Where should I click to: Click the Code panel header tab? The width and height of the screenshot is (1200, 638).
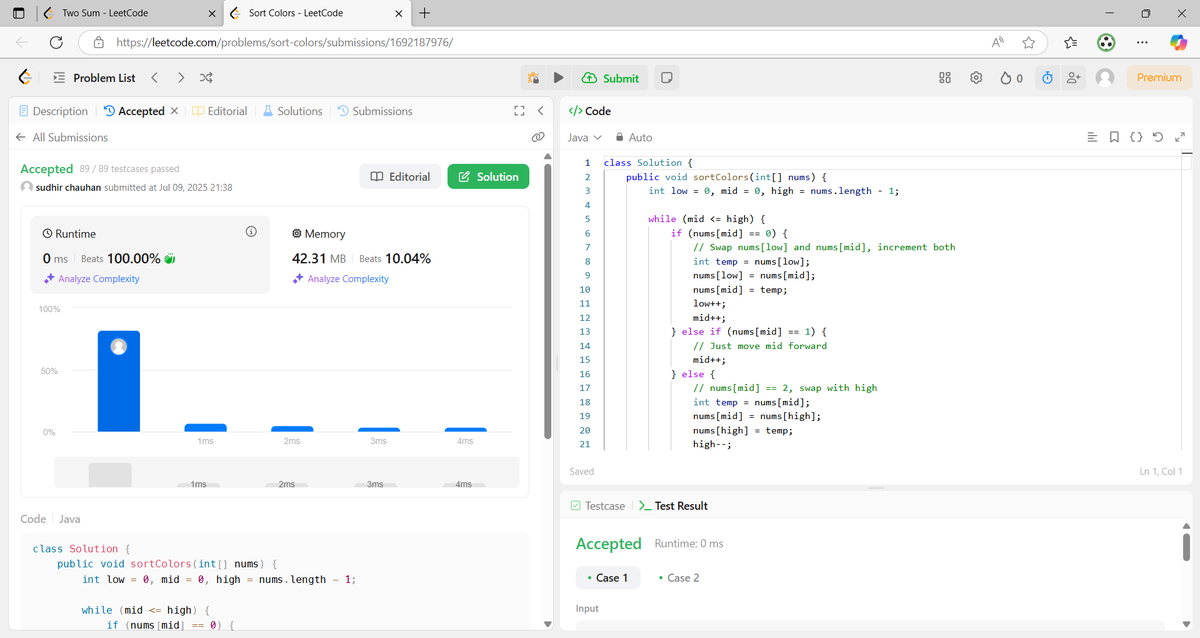tap(589, 111)
